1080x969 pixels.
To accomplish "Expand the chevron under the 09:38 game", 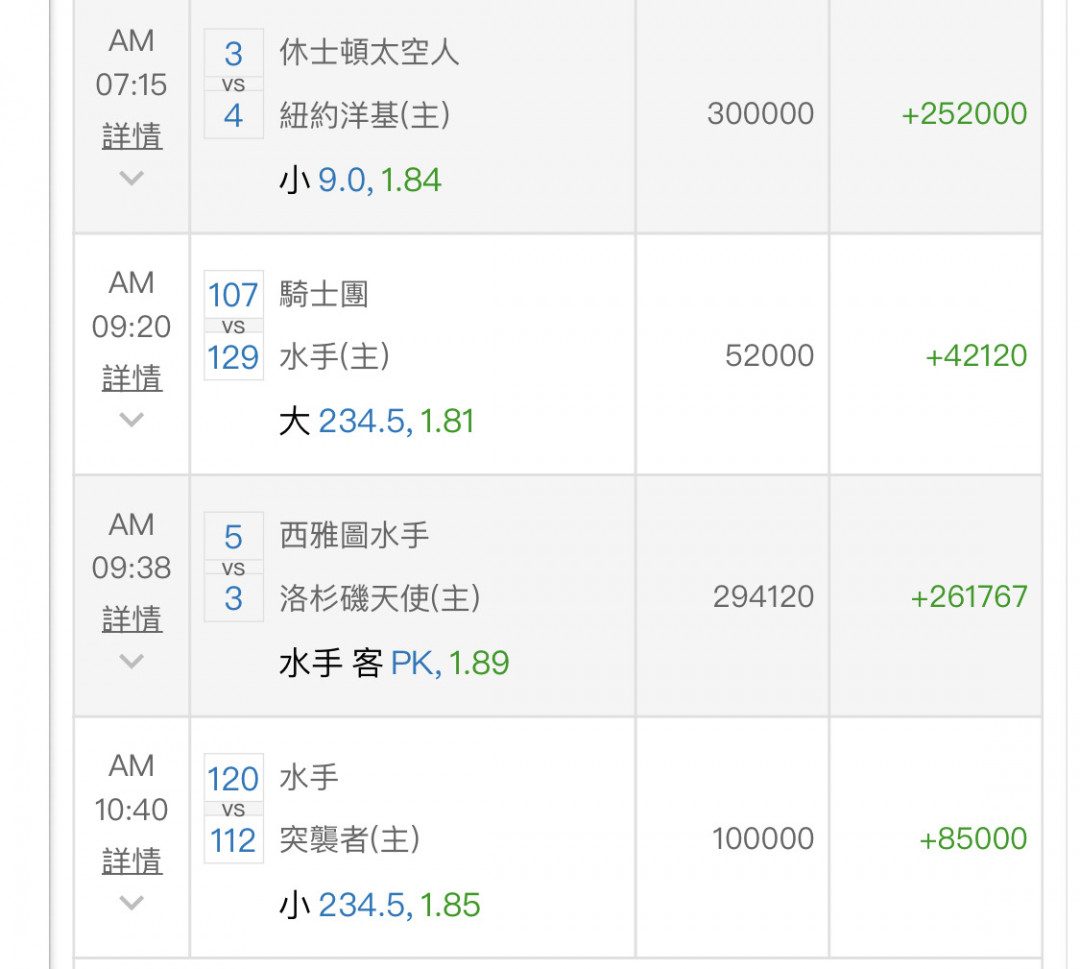I will (x=132, y=661).
